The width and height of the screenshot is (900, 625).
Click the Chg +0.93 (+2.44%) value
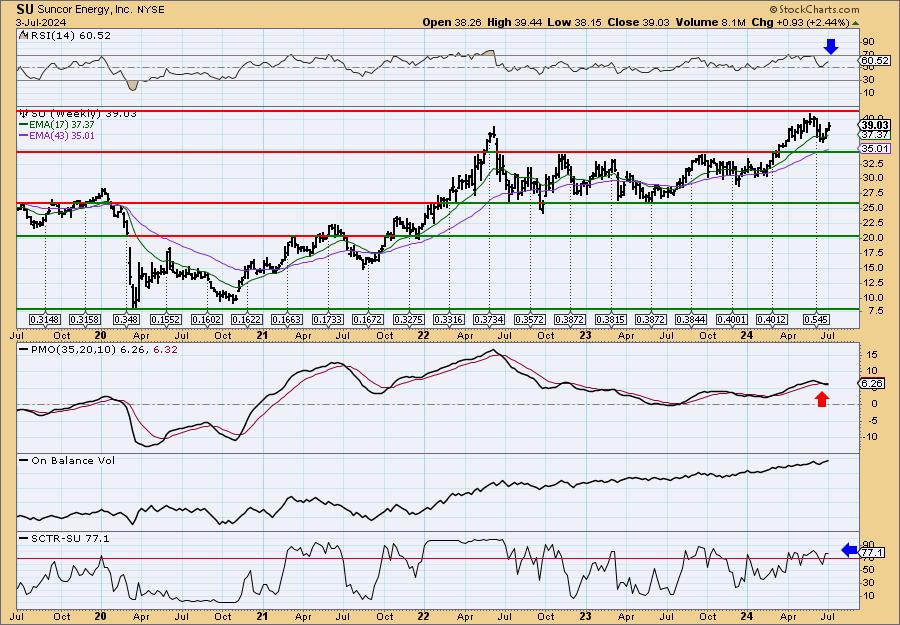(800, 22)
